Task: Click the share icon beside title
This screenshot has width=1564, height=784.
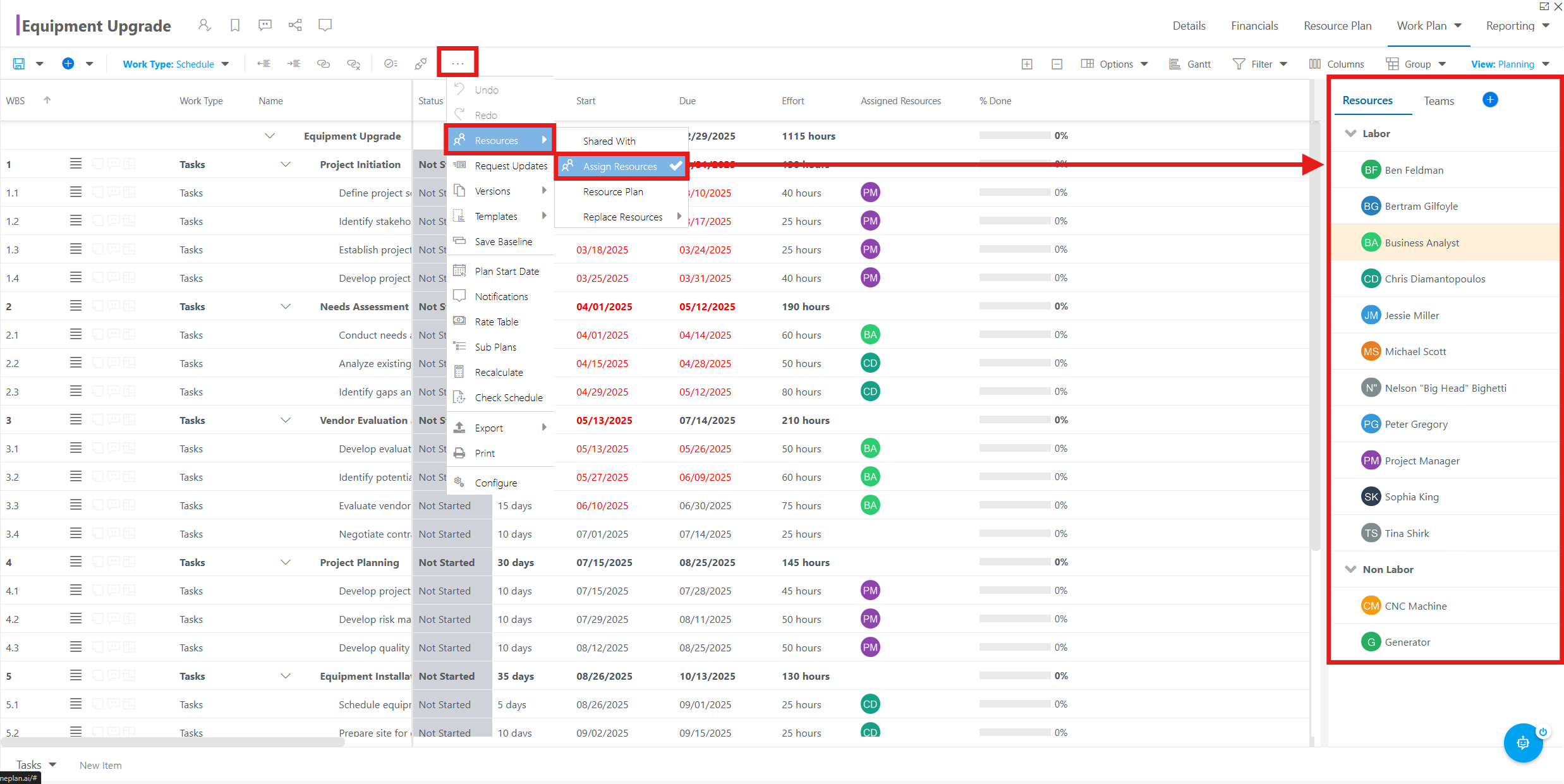Action: [295, 25]
